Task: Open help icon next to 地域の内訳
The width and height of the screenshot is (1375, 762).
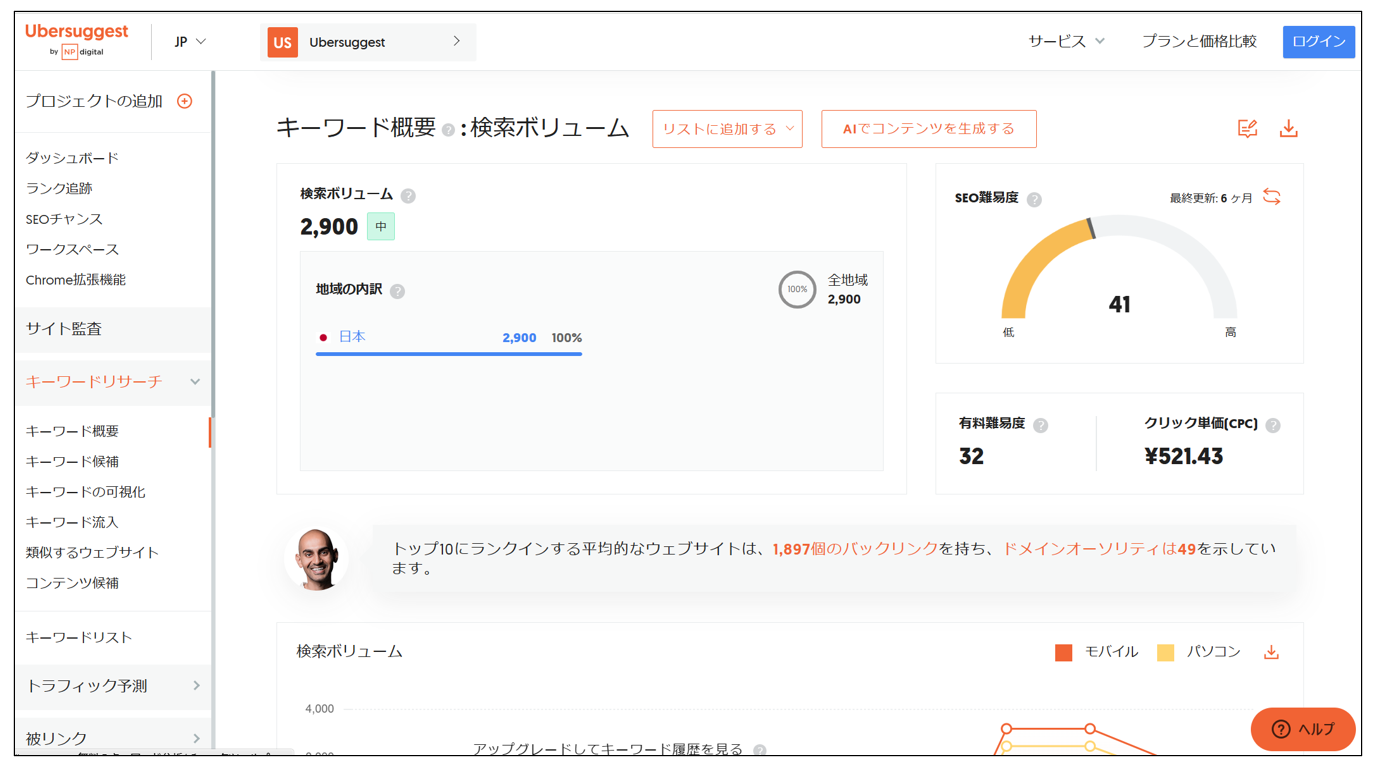Action: (x=398, y=291)
